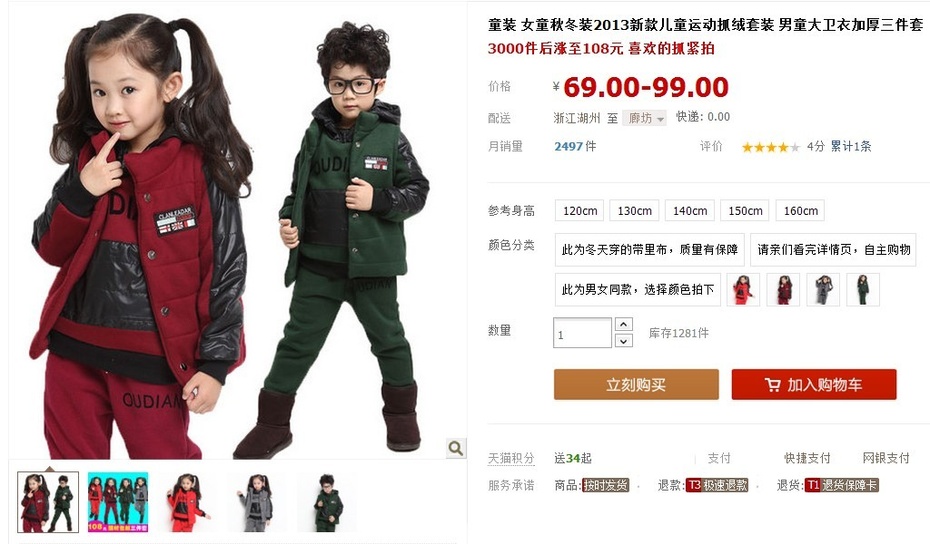Show the four-kids colorful group thumbnail
The width and height of the screenshot is (930, 544).
coord(117,502)
